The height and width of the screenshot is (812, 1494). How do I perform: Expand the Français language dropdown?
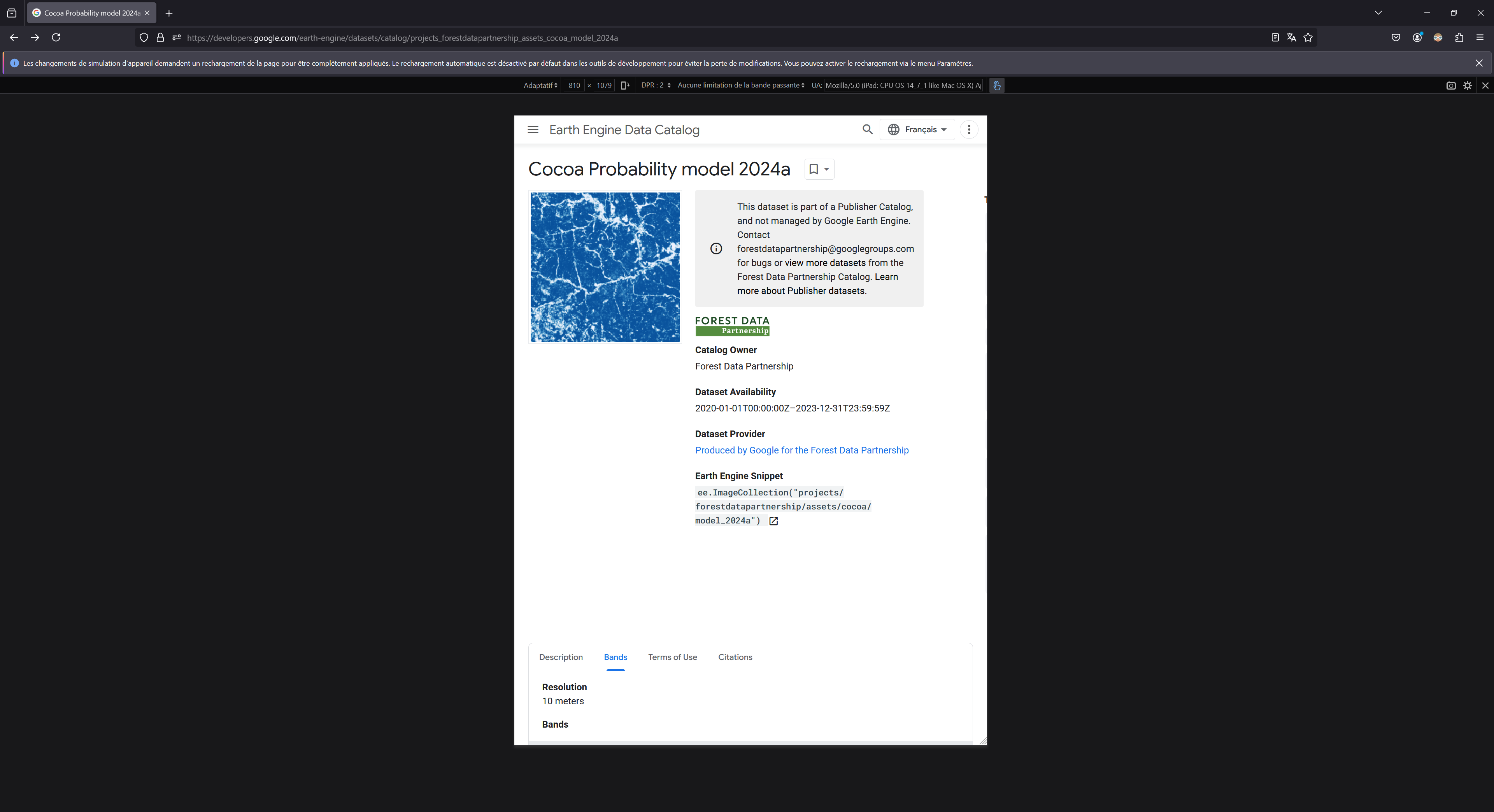tap(917, 130)
